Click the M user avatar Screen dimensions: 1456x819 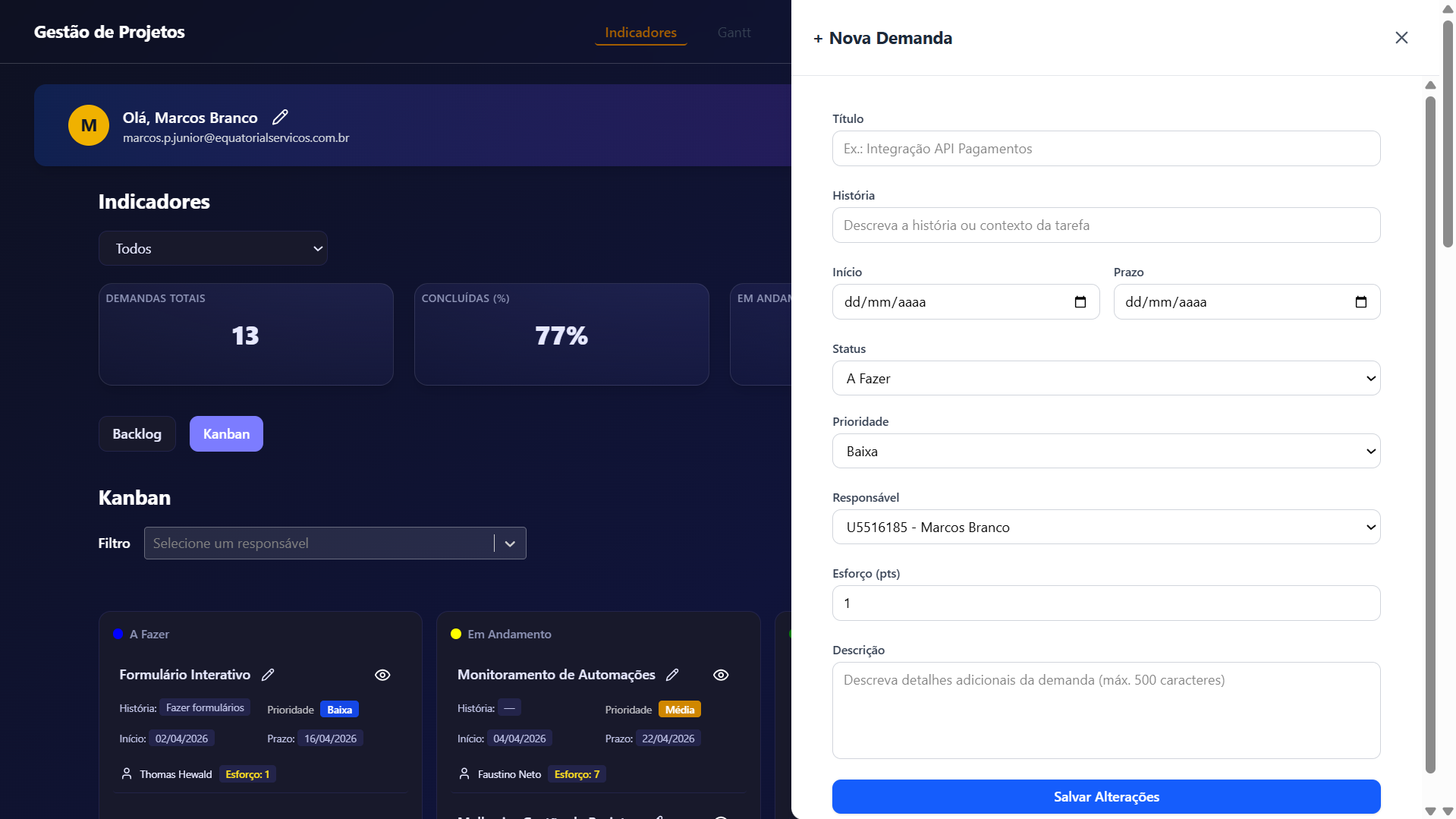click(89, 125)
